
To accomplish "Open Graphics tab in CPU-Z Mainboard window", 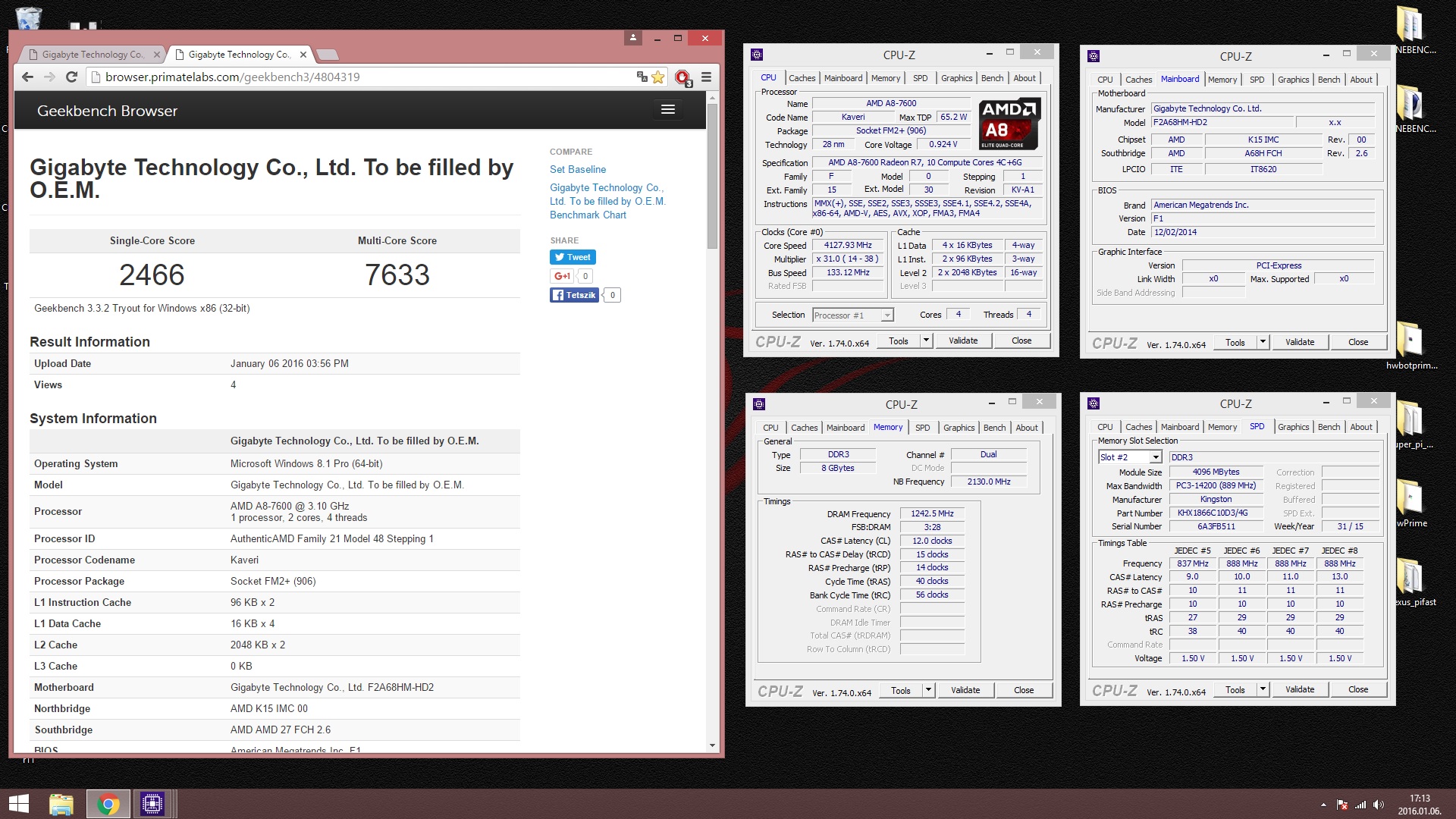I will pos(1293,80).
